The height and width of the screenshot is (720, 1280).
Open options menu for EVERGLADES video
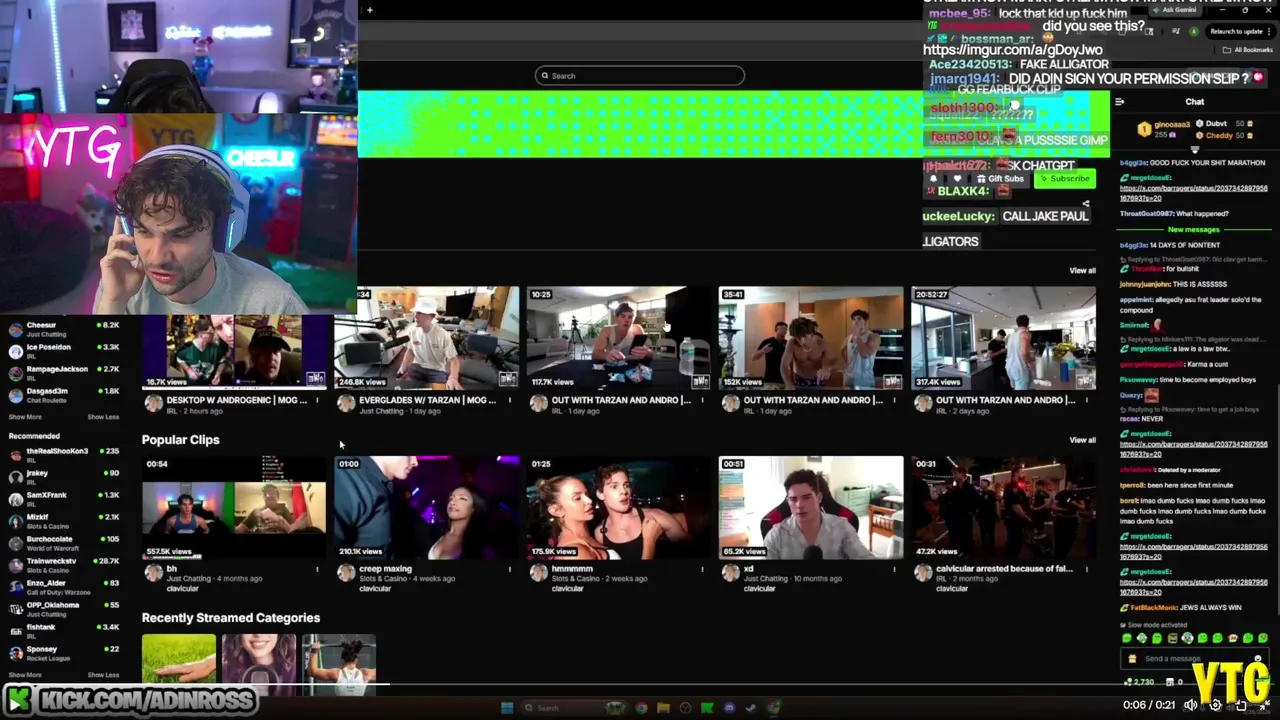510,400
